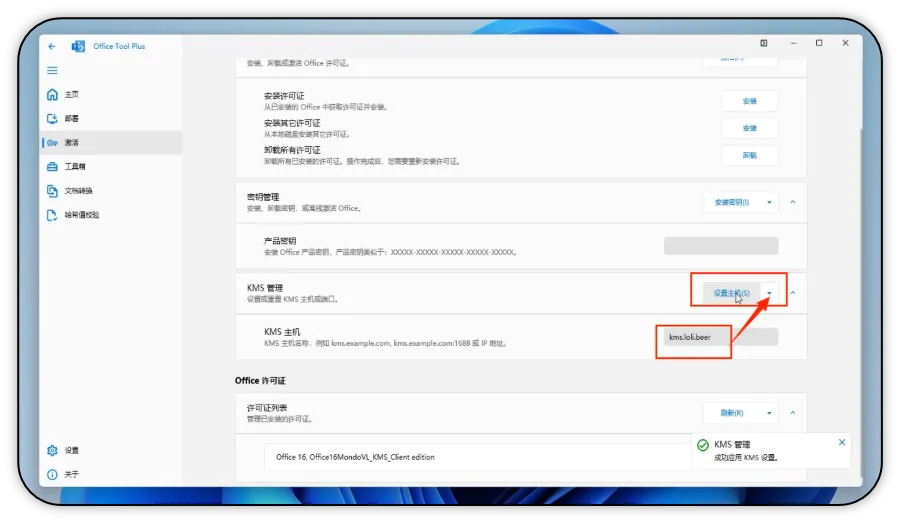Click 安装 button for 安装其它许可证
Viewport: 900px width, 523px height.
point(750,128)
